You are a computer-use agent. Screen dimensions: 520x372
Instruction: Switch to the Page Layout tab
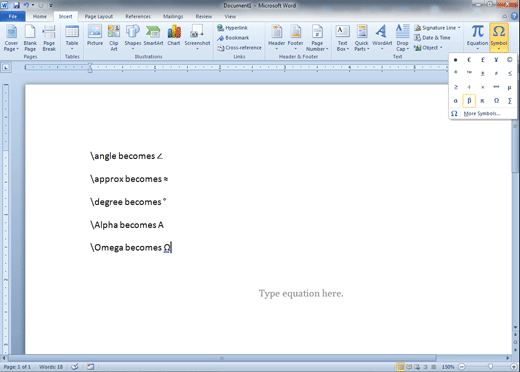(x=99, y=16)
